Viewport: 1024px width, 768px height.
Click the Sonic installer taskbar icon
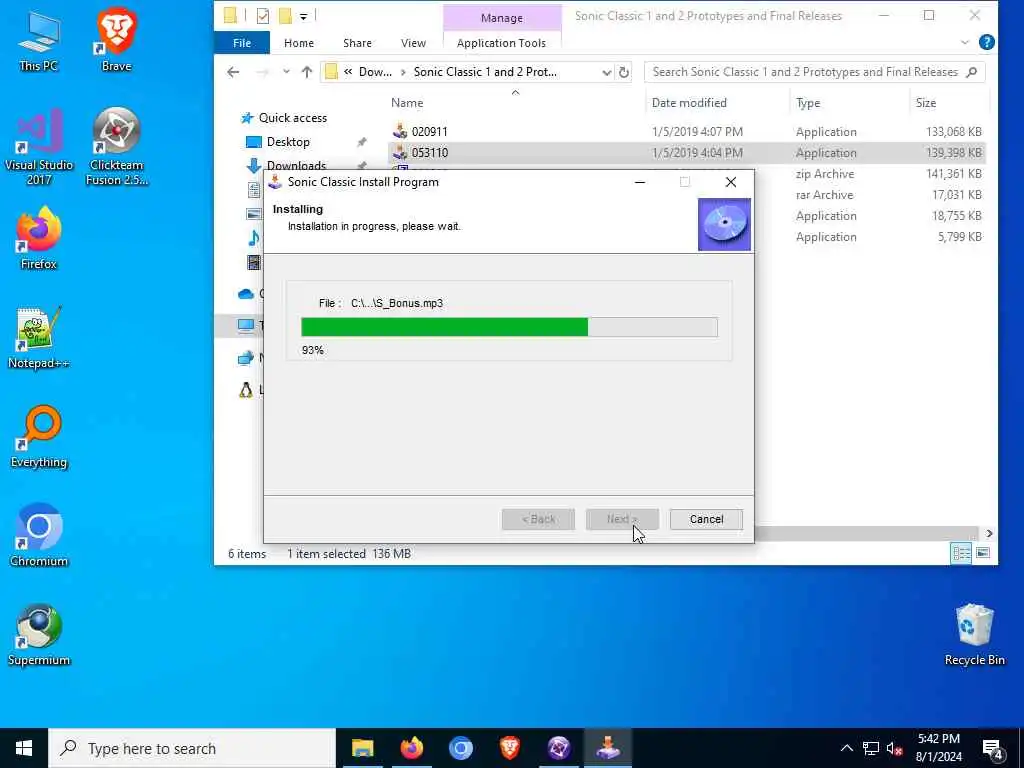[607, 748]
